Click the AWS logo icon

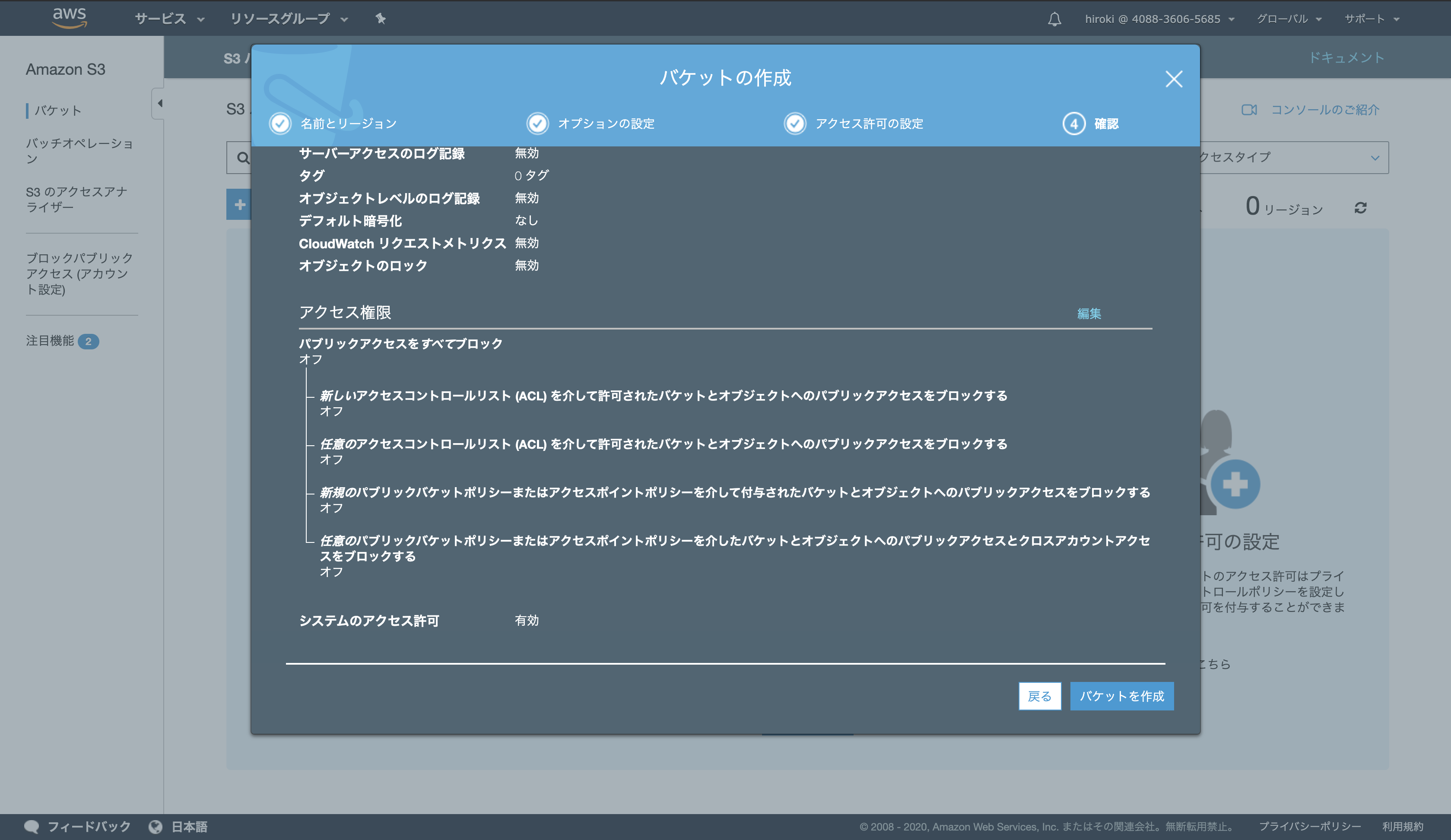tap(70, 17)
